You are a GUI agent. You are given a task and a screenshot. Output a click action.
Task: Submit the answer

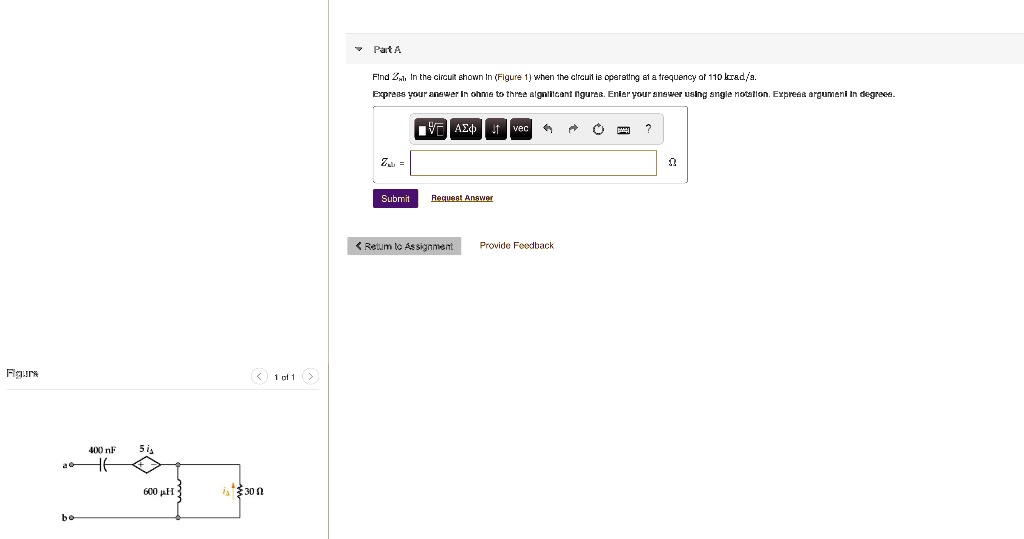coord(395,199)
